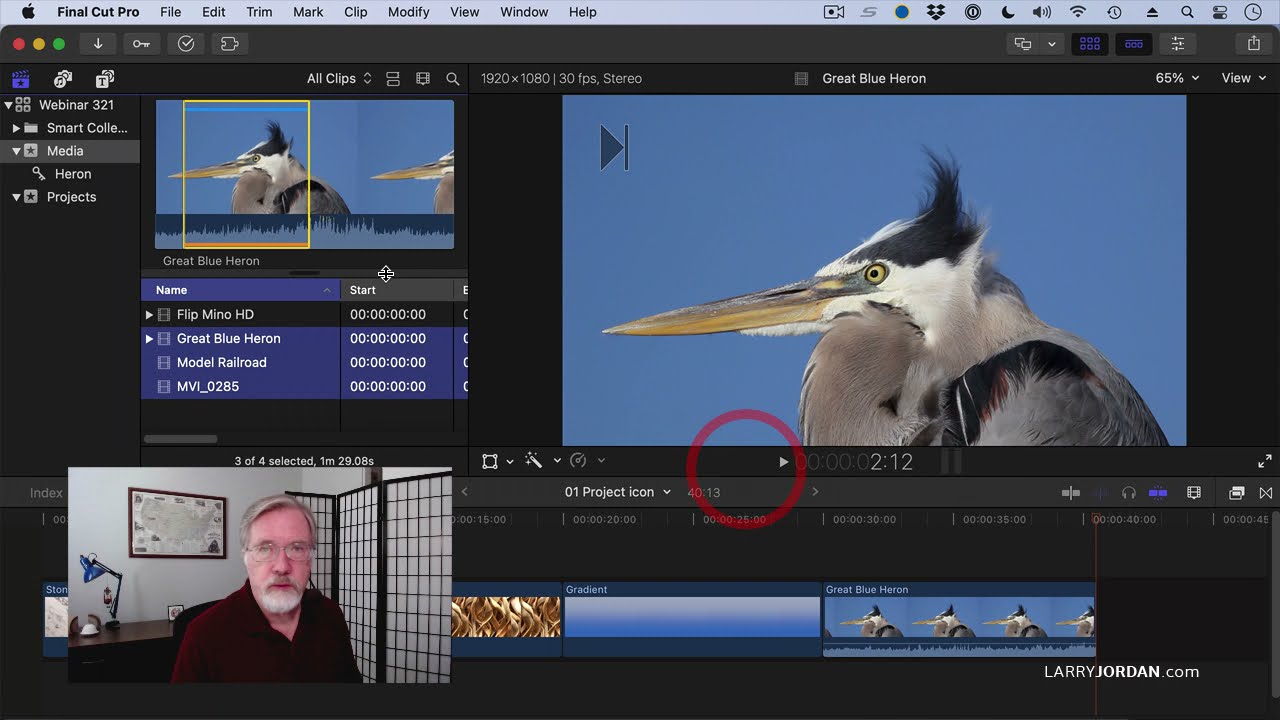This screenshot has height=720, width=1280.
Task: Show the Effects browser icon
Action: [1237, 493]
